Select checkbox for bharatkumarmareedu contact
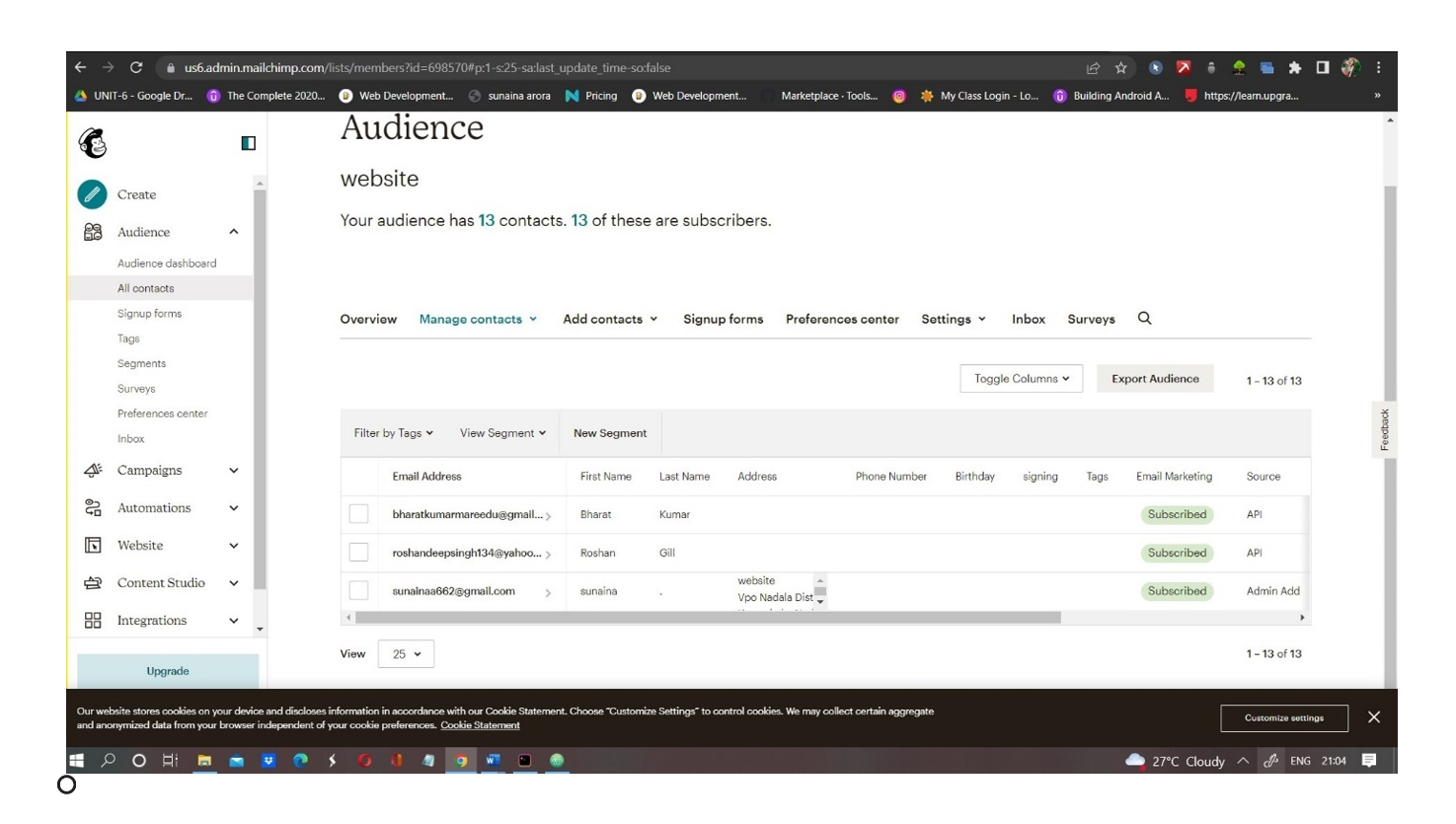This screenshot has width=1456, height=824. coord(358,514)
